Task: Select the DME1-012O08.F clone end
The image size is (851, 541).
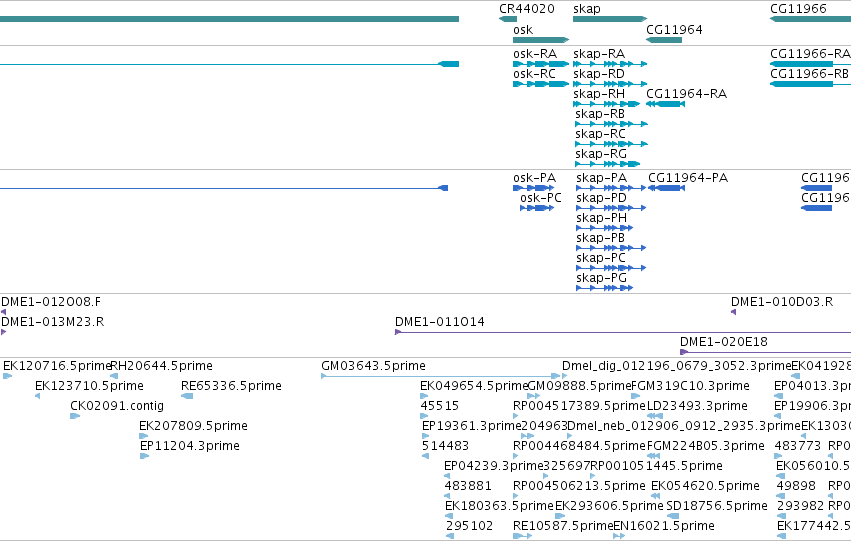Action: coord(3,312)
